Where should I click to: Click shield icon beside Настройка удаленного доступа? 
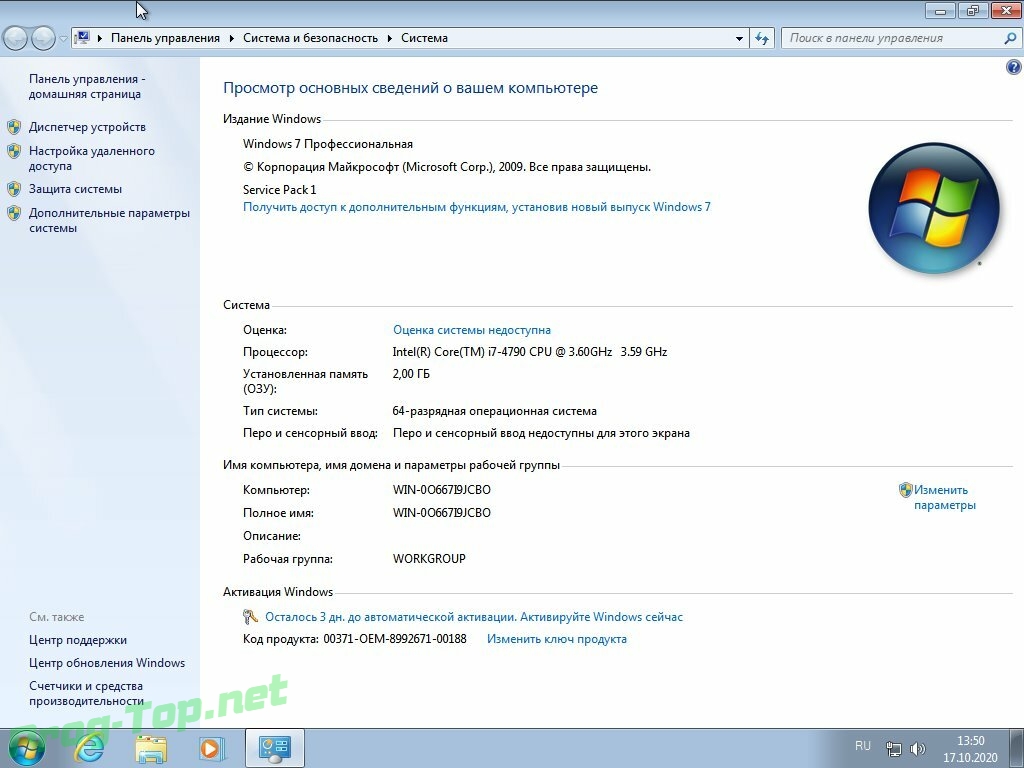click(x=14, y=152)
